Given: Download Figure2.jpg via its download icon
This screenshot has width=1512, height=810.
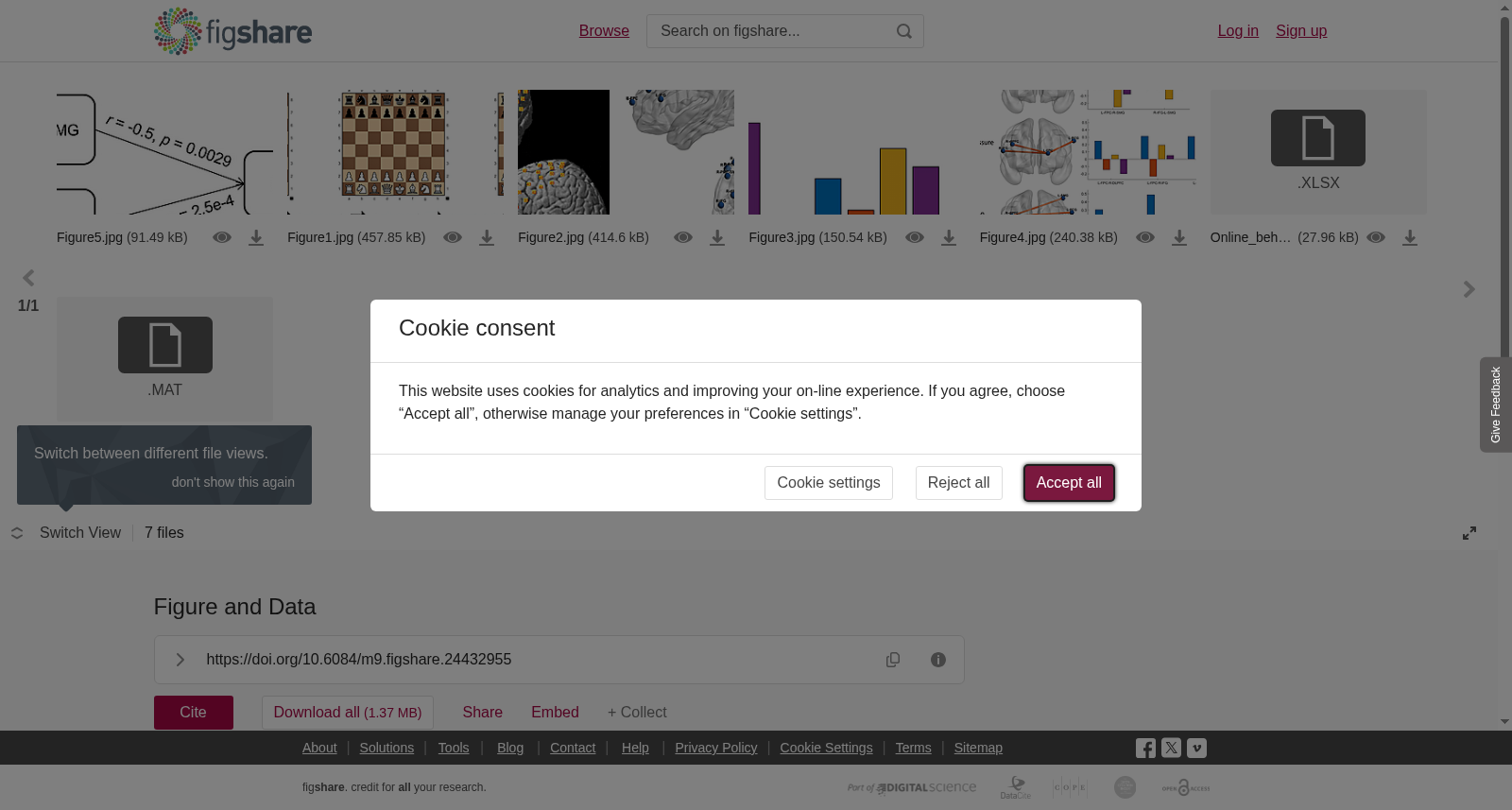Looking at the screenshot, I should point(717,237).
